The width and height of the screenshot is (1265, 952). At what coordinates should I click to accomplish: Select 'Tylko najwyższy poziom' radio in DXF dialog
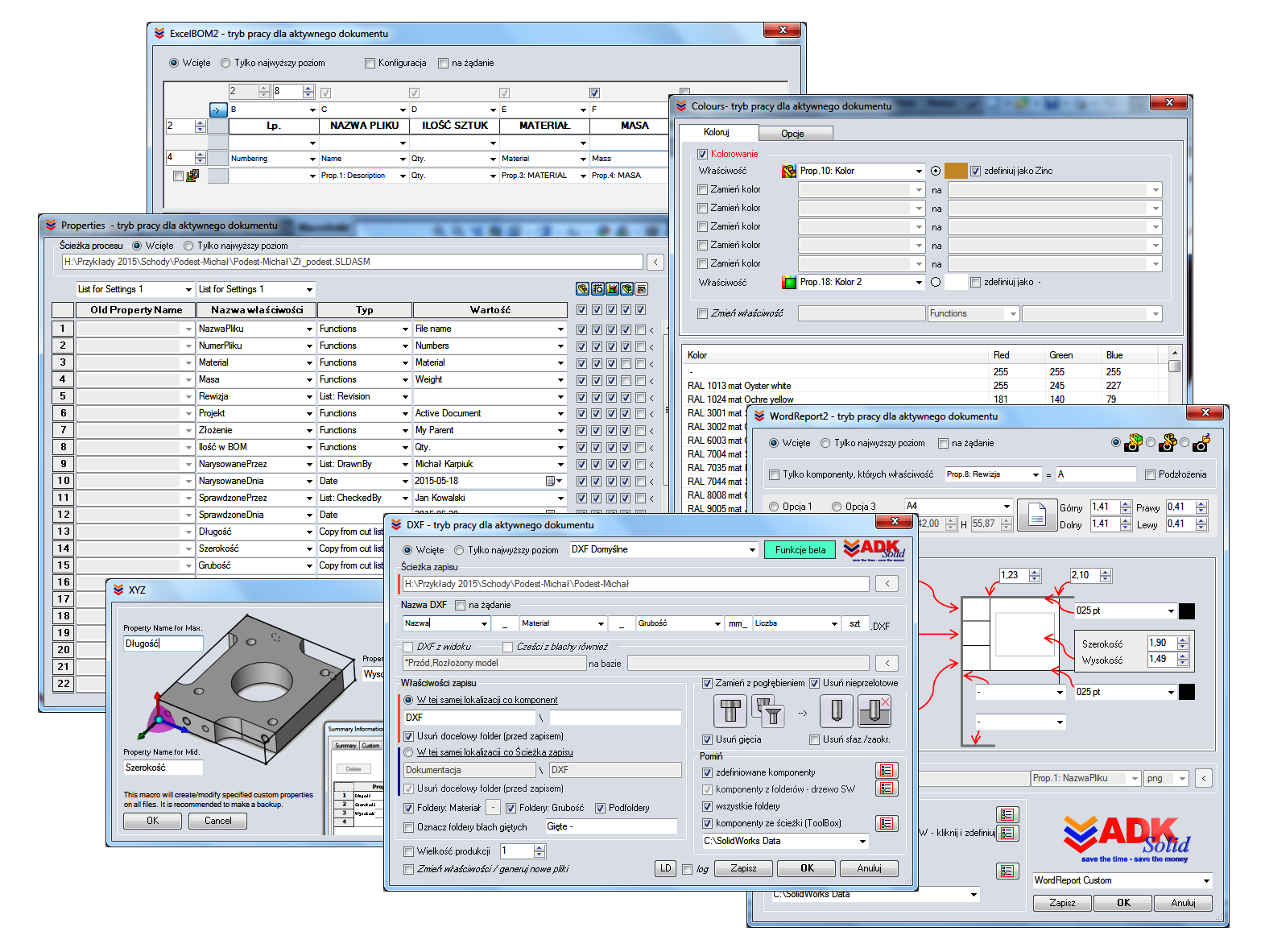point(459,550)
